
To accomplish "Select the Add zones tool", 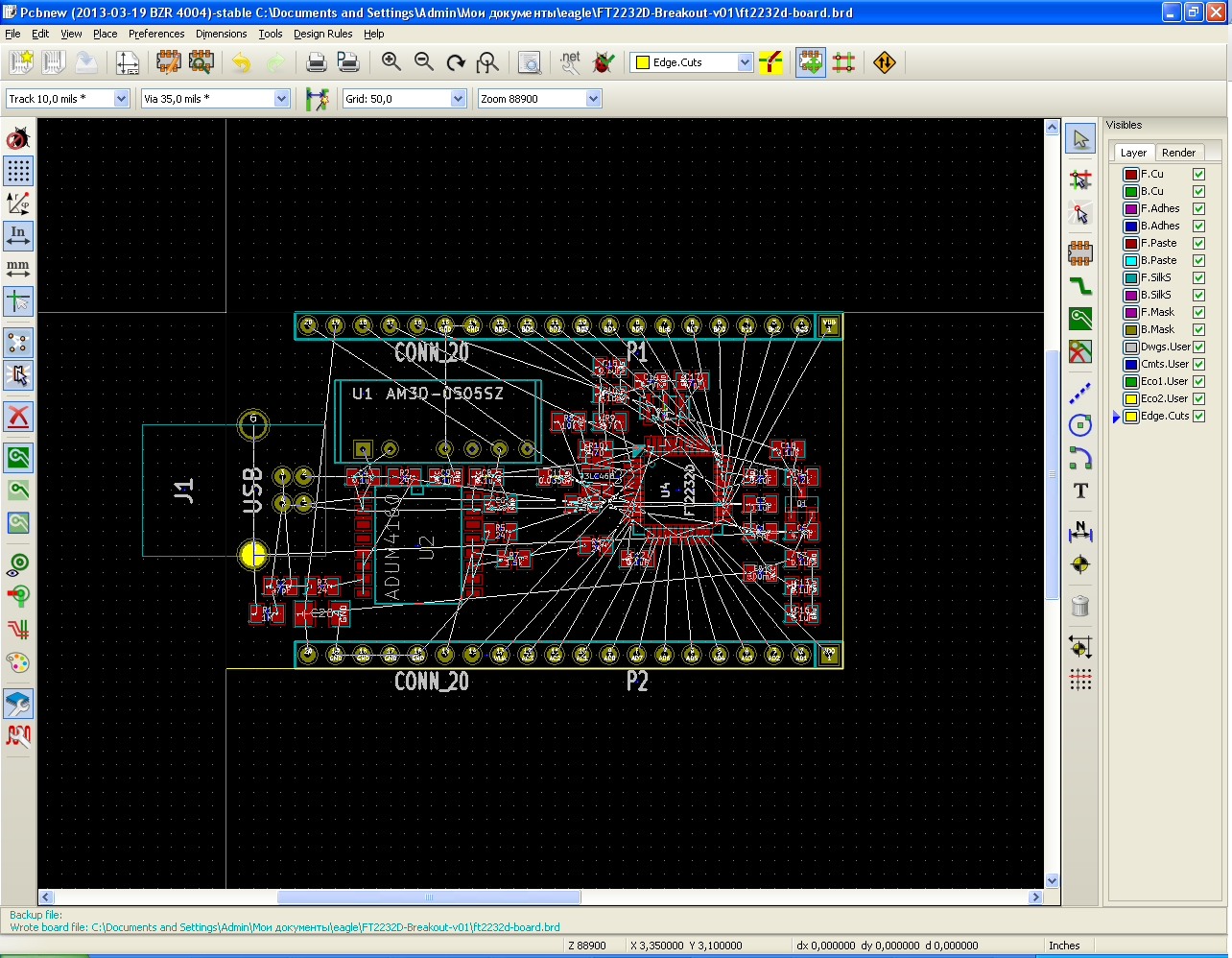I will point(1080,319).
